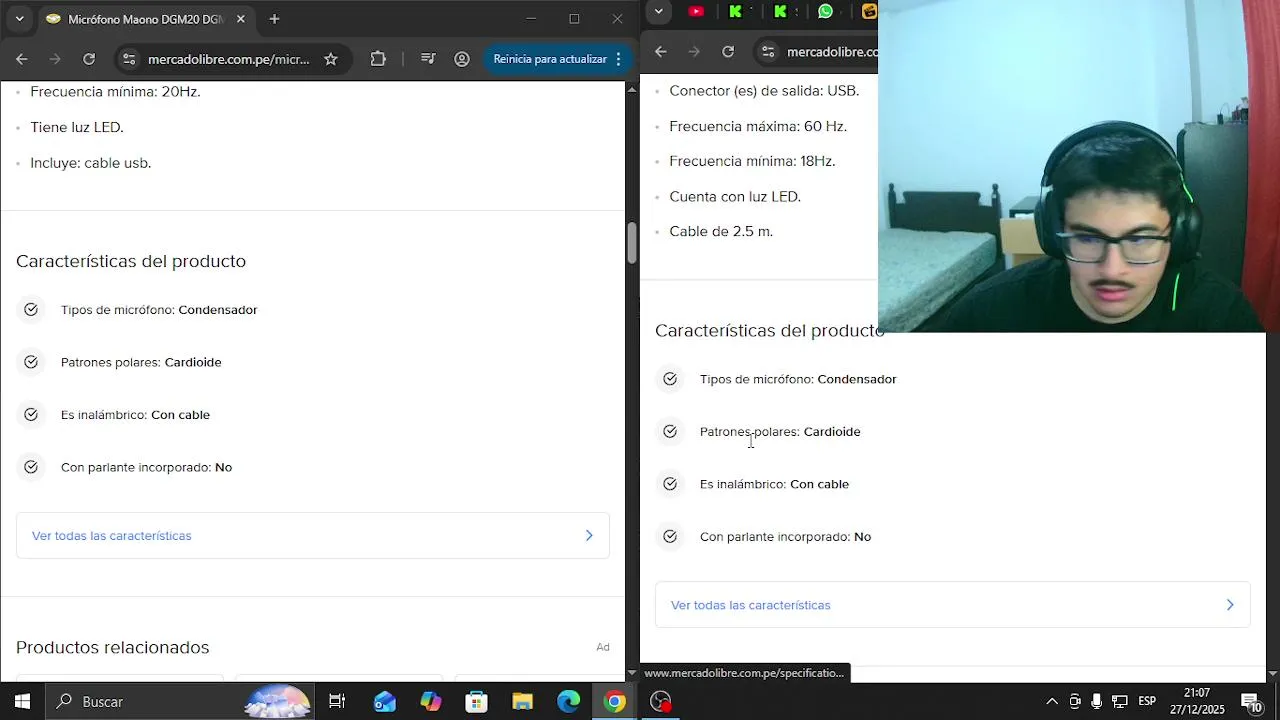1280x720 pixels.
Task: Go back in the right browser window
Action: [x=661, y=52]
